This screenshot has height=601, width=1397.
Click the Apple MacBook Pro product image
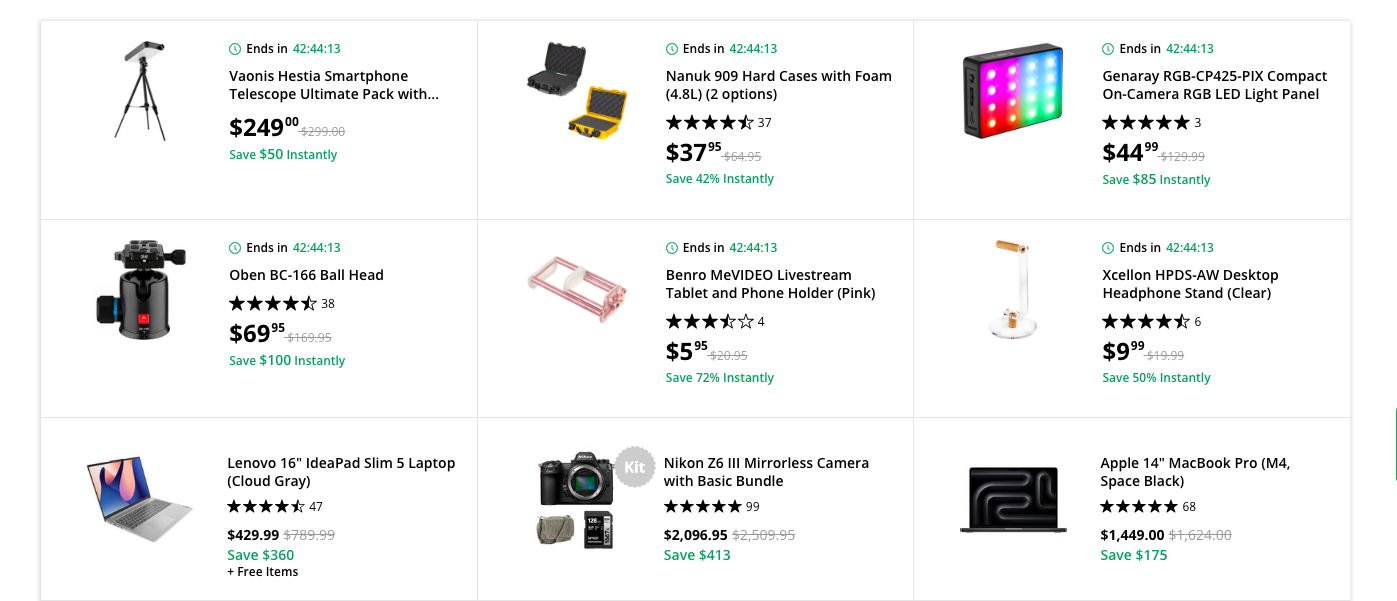click(x=1013, y=498)
